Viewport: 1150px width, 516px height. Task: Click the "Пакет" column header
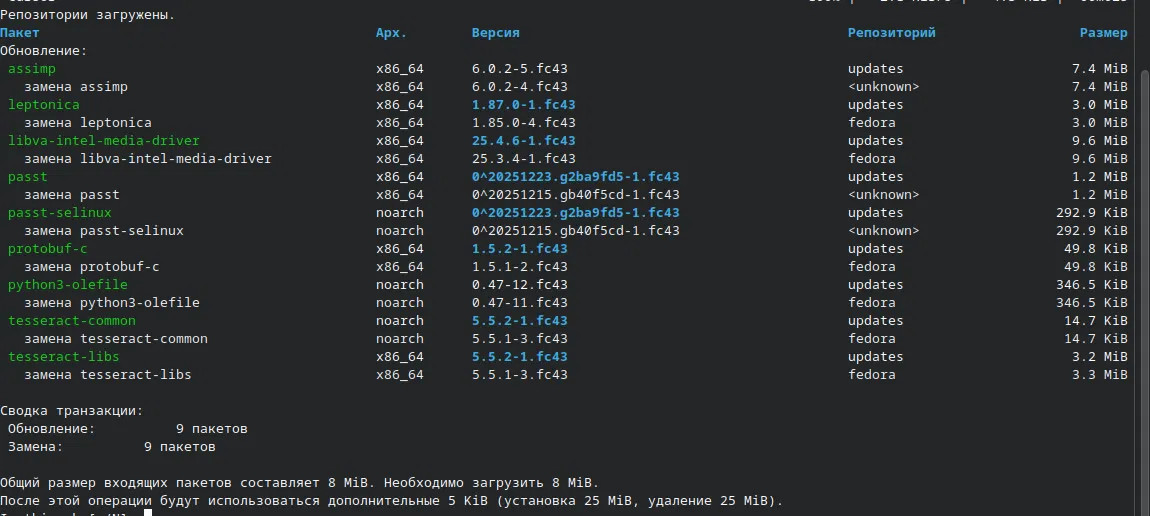pyautogui.click(x=20, y=33)
